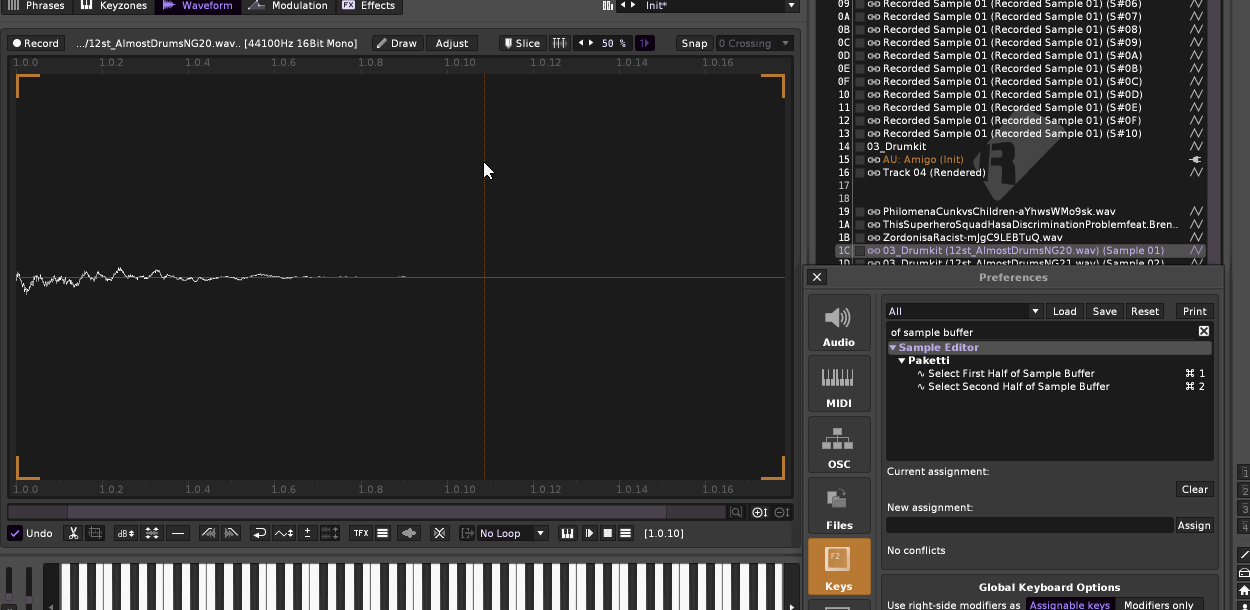Collapse the Sample Editor tree group
Screen dimensions: 1250x610
(x=893, y=348)
